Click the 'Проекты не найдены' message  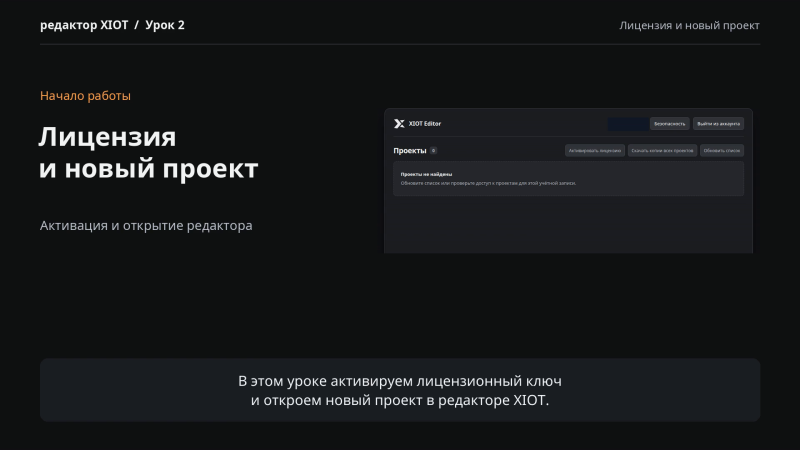pos(426,174)
